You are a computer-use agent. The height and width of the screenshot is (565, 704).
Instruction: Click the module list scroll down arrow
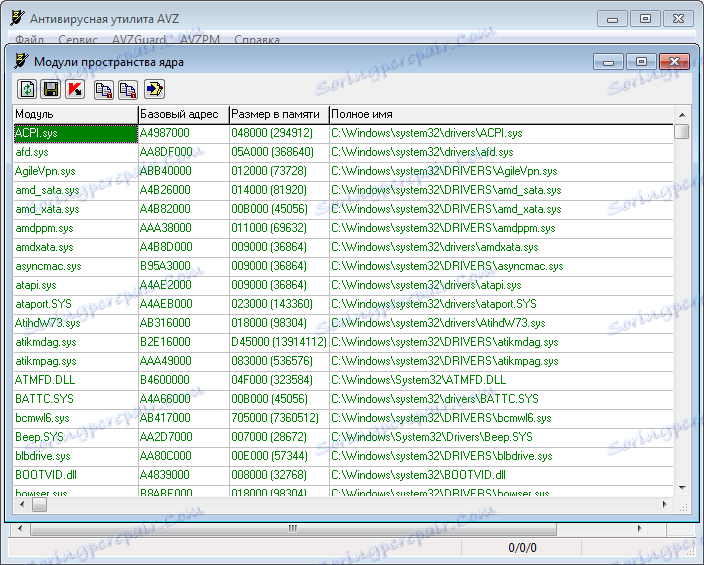point(682,488)
